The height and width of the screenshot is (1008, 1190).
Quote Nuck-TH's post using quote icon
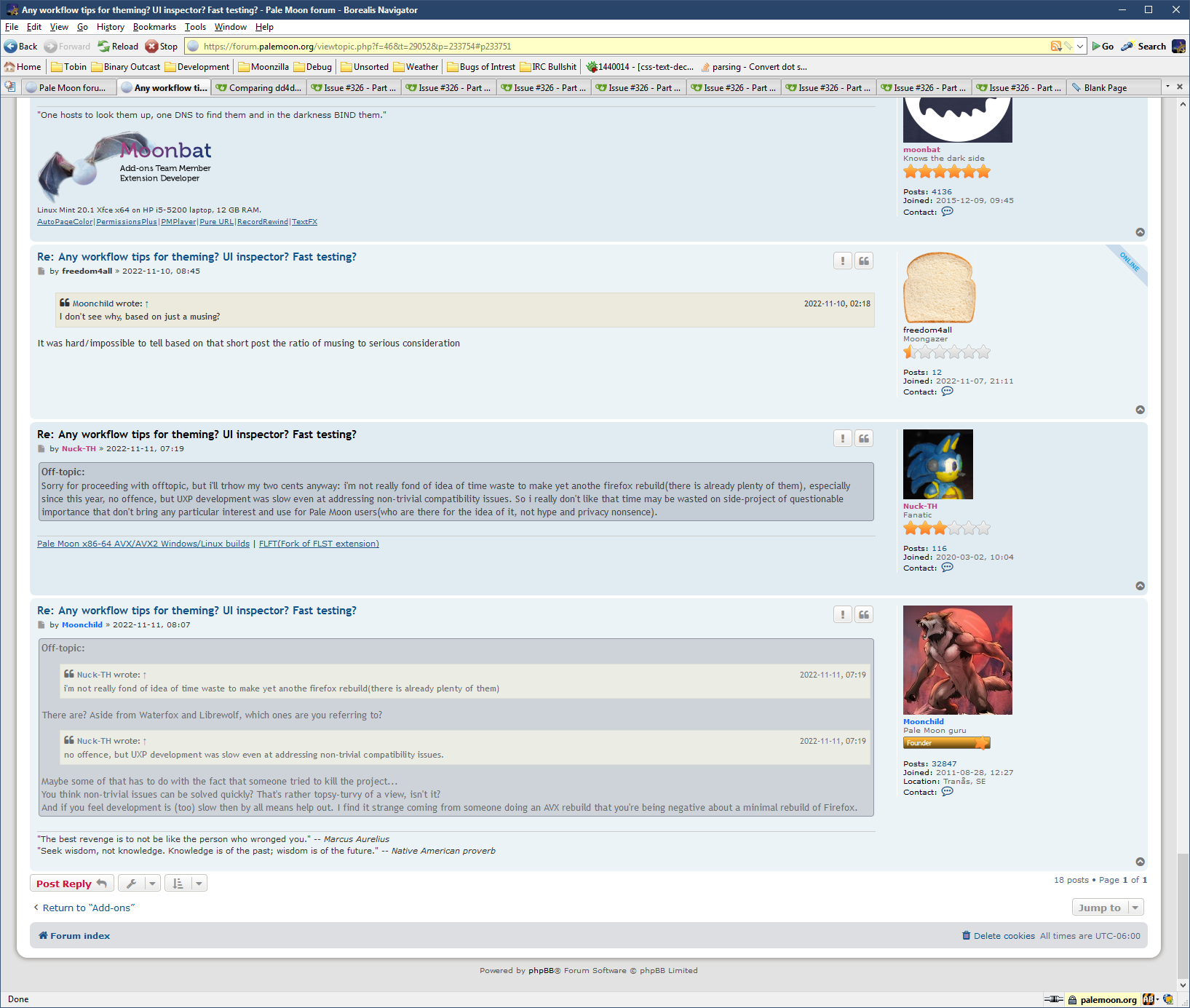[x=864, y=438]
